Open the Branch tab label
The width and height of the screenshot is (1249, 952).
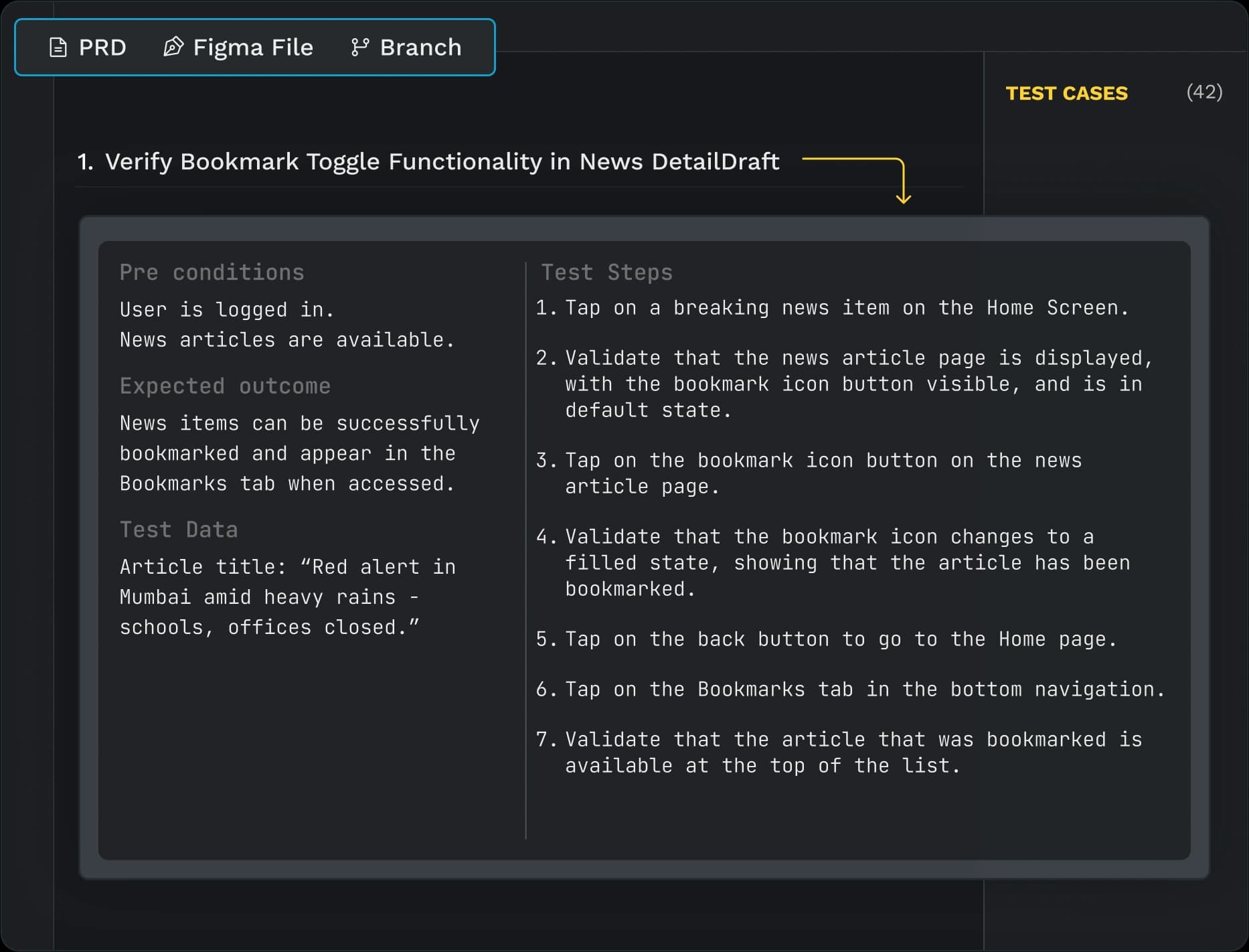[x=420, y=48]
